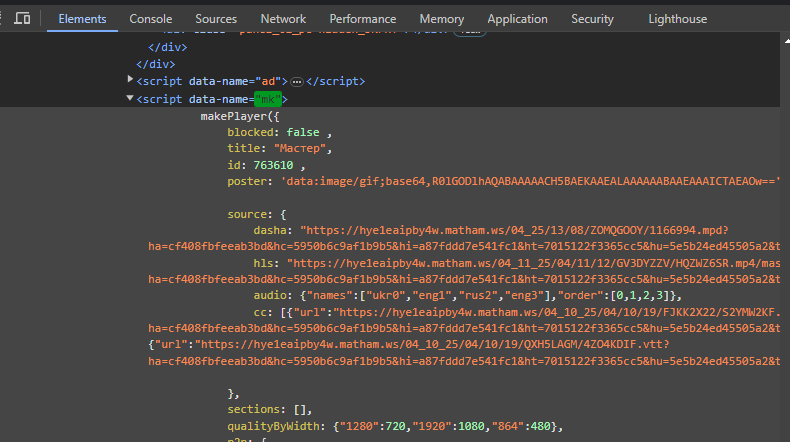Screen dimensions: 790x442
Task: Click the poster data:image/gif base64 string
Action: tap(531, 181)
